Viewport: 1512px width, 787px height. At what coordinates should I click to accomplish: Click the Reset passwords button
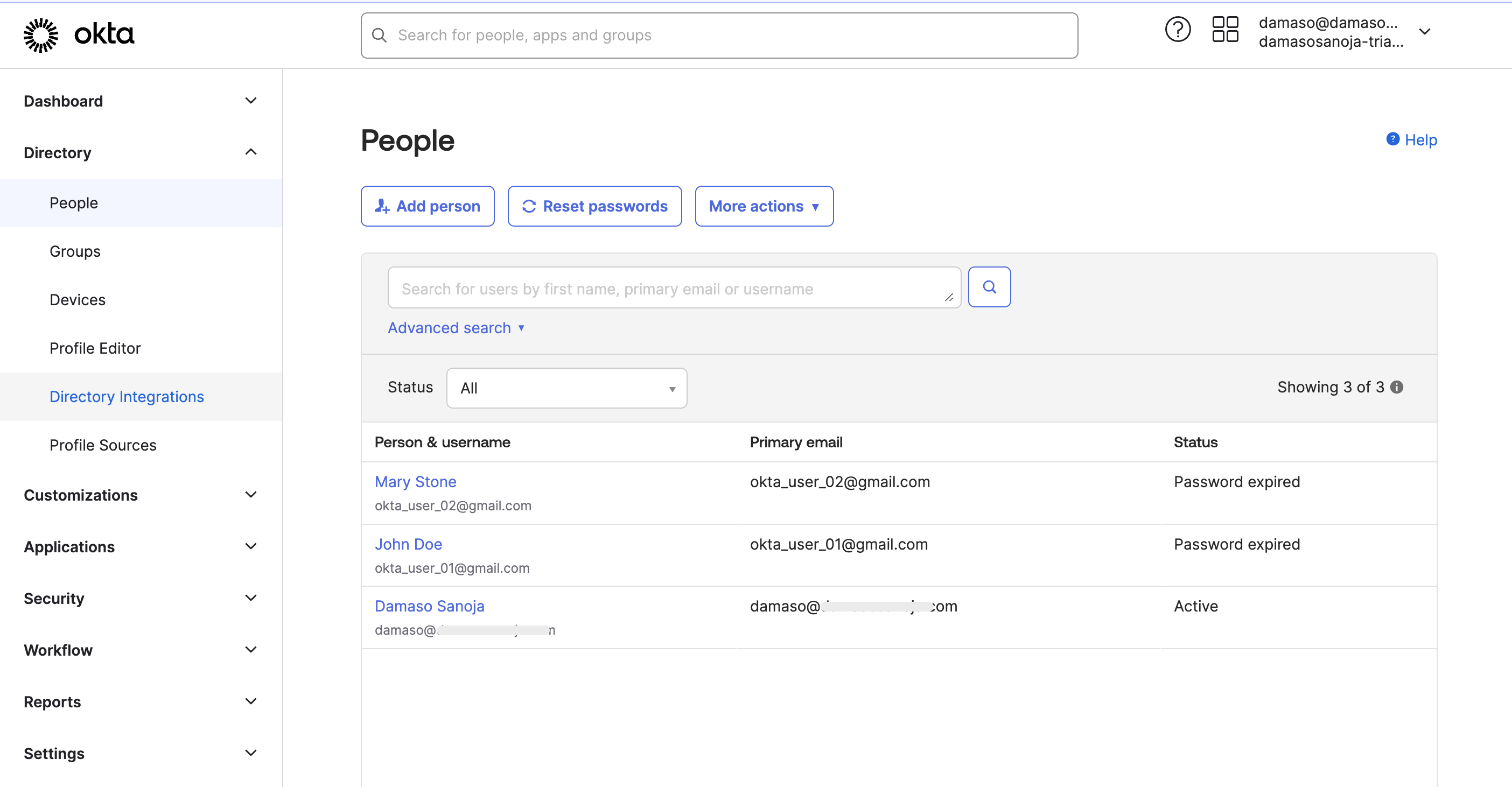(x=594, y=206)
